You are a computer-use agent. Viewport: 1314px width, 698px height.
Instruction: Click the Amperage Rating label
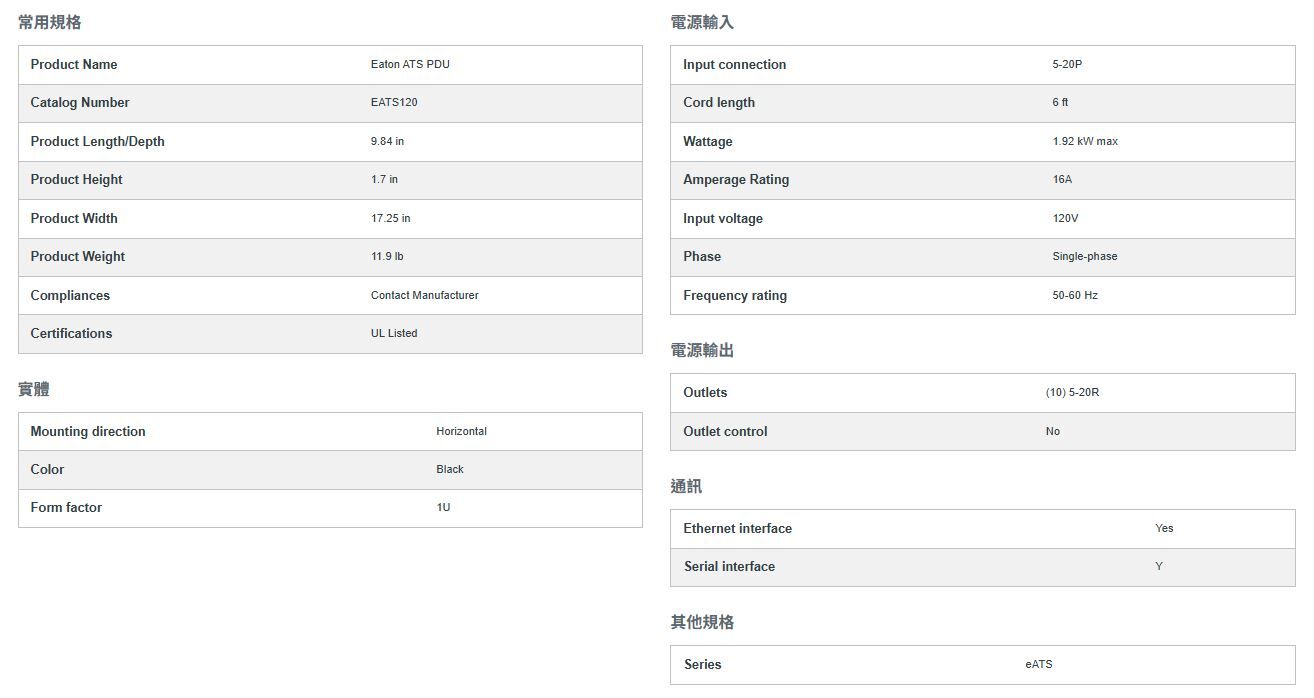[x=736, y=179]
